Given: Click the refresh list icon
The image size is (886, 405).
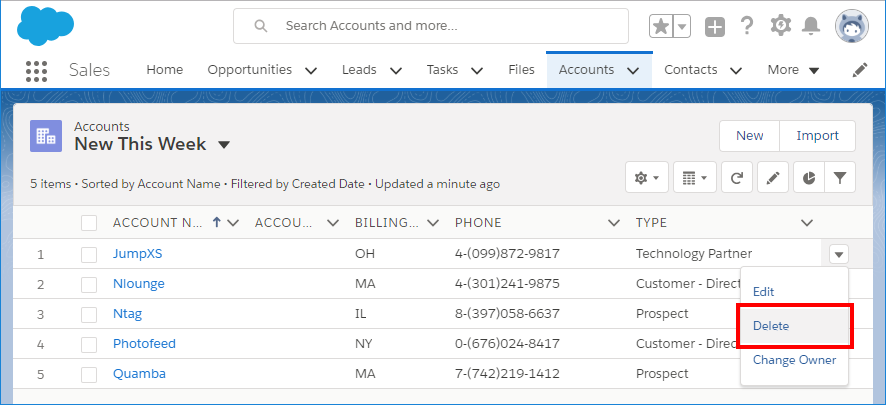Looking at the screenshot, I should pos(736,178).
